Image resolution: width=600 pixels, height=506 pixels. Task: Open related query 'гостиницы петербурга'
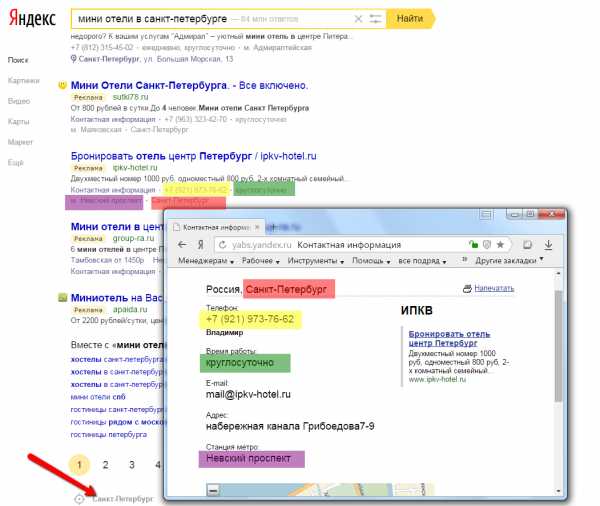pos(109,435)
